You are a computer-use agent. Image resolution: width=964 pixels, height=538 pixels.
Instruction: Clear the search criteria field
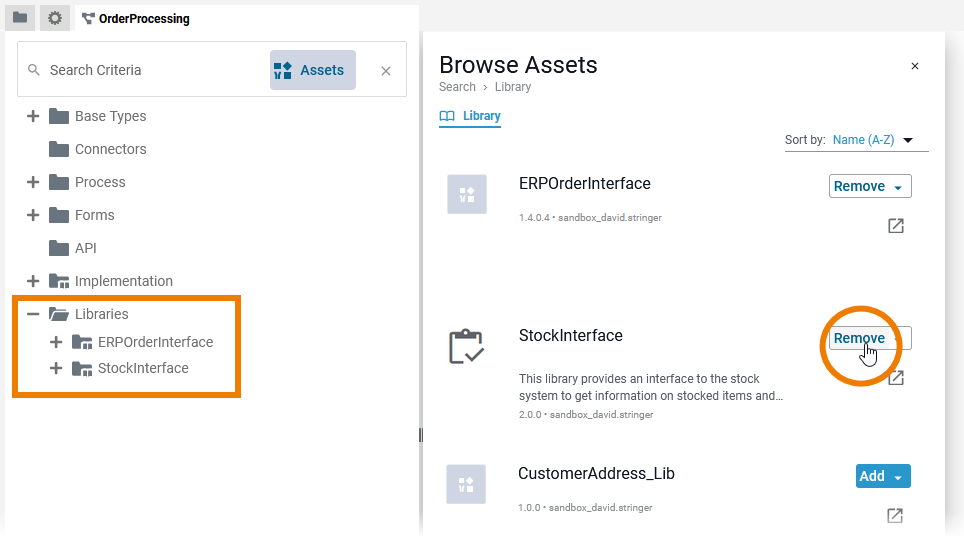(386, 71)
